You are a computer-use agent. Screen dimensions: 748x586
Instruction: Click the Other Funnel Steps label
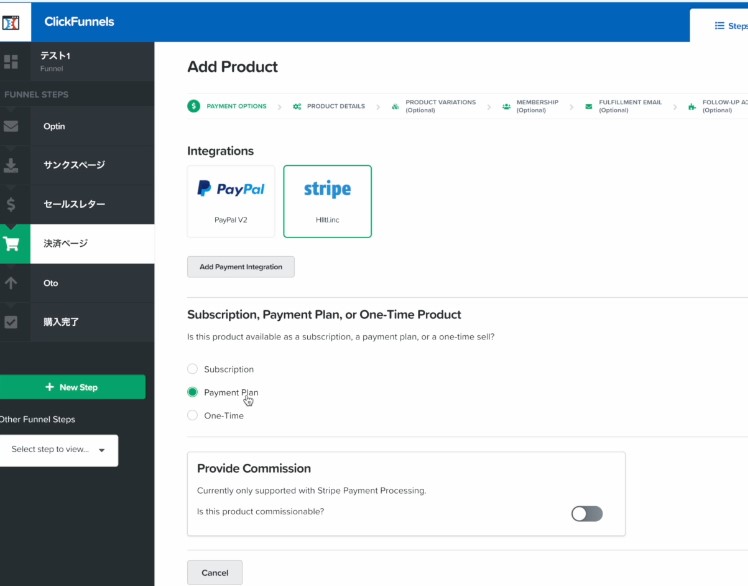38,419
